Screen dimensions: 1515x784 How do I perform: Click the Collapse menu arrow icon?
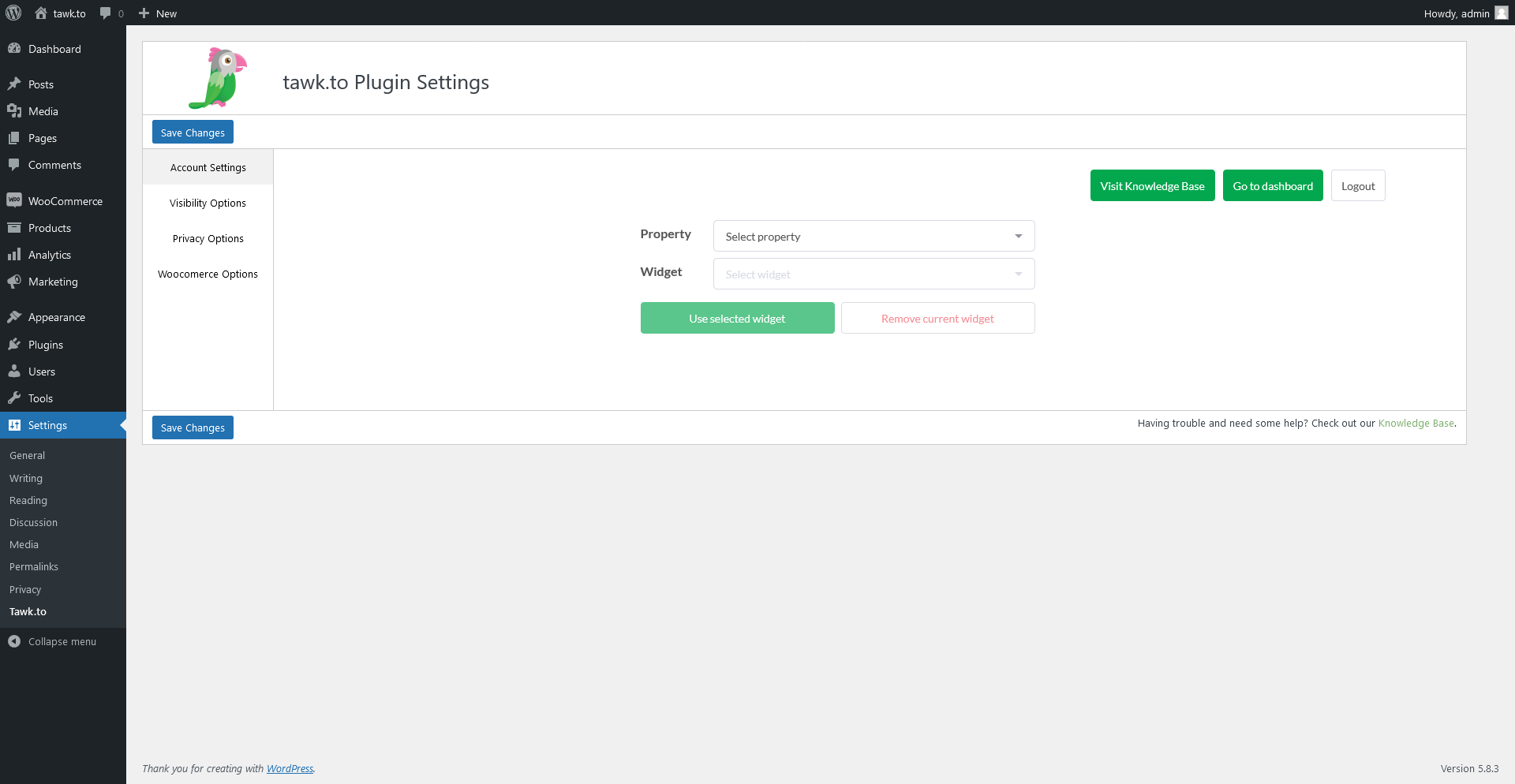(x=14, y=641)
